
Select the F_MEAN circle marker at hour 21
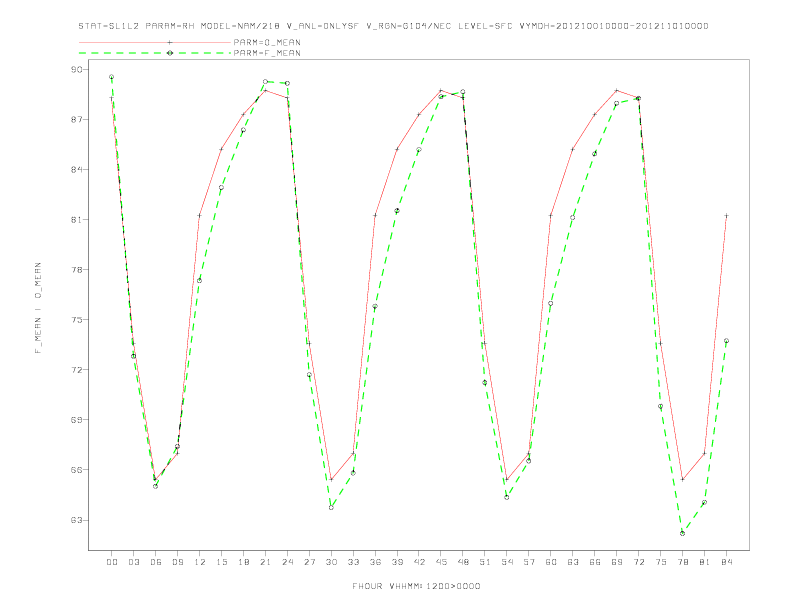[x=265, y=81]
